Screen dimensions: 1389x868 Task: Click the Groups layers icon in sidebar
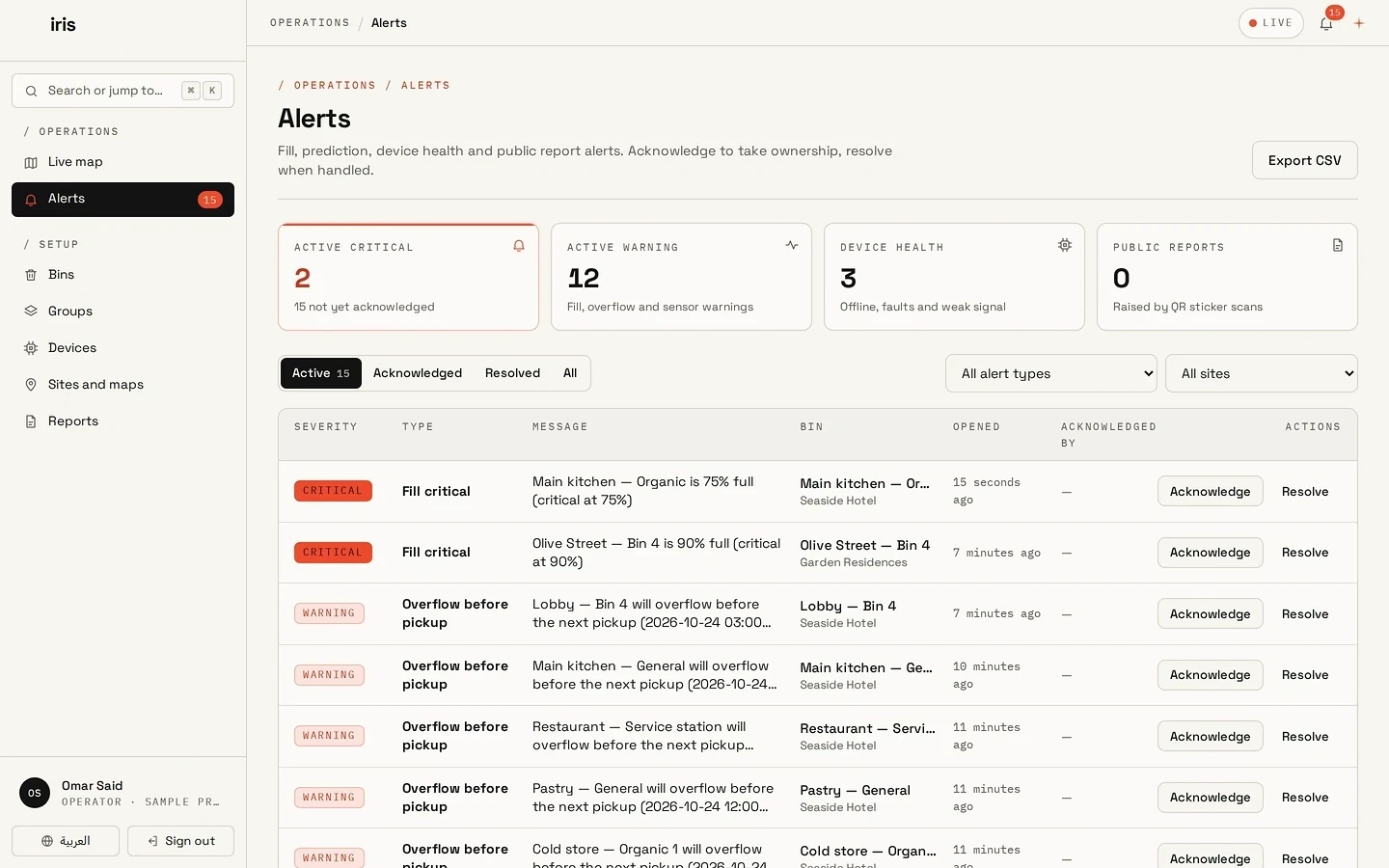[x=31, y=312]
